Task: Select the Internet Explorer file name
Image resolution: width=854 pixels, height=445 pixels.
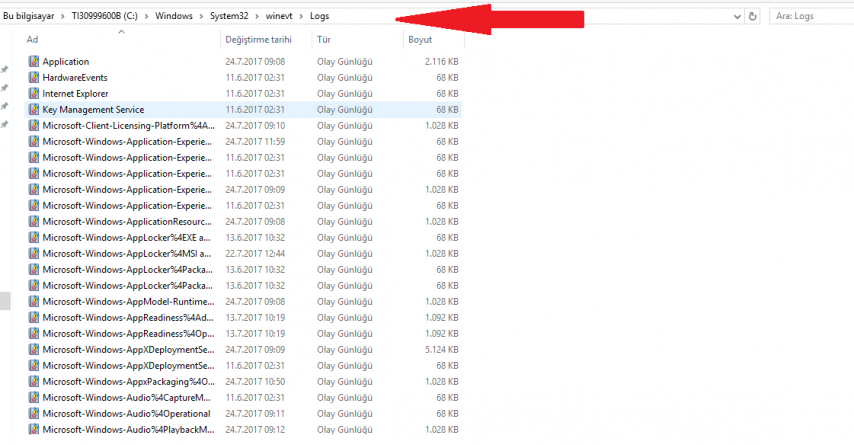Action: coord(76,94)
